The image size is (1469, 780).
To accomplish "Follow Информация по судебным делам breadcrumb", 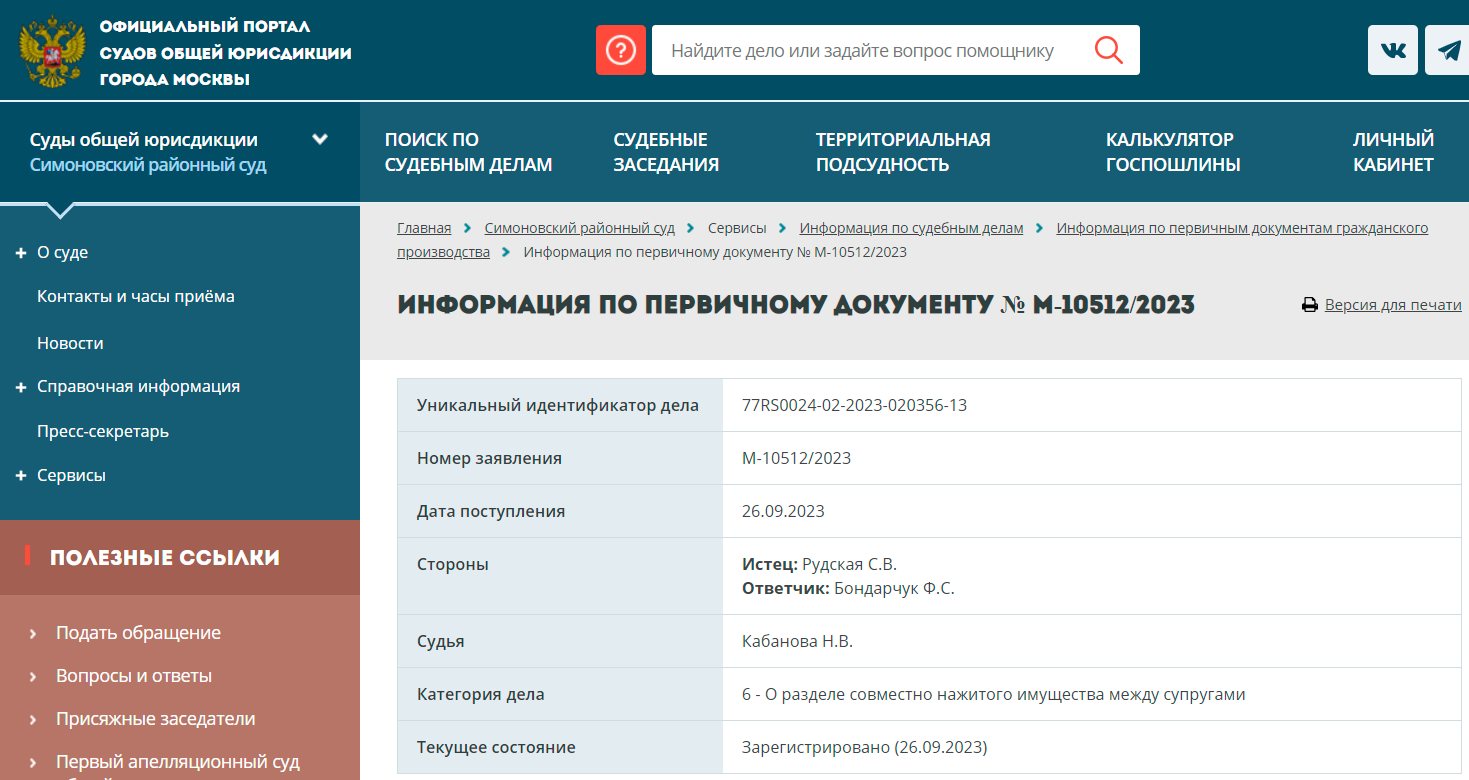I will click(911, 228).
